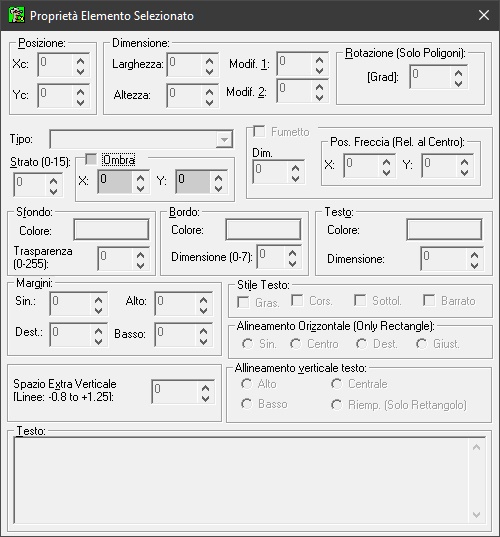
Task: Increase the Trasparenza value
Action: pos(140,254)
